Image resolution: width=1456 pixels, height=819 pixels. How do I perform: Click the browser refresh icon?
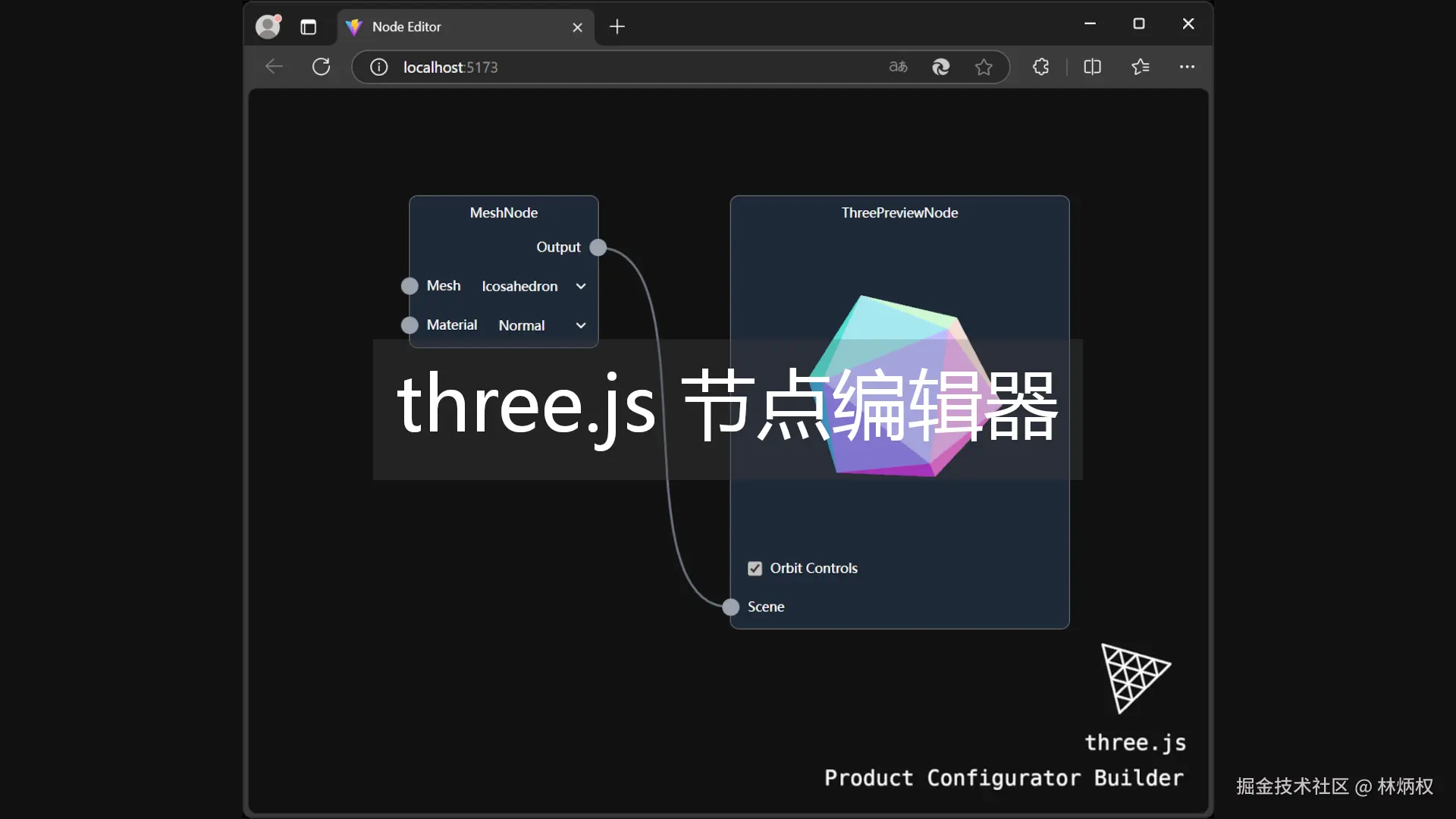pos(321,67)
